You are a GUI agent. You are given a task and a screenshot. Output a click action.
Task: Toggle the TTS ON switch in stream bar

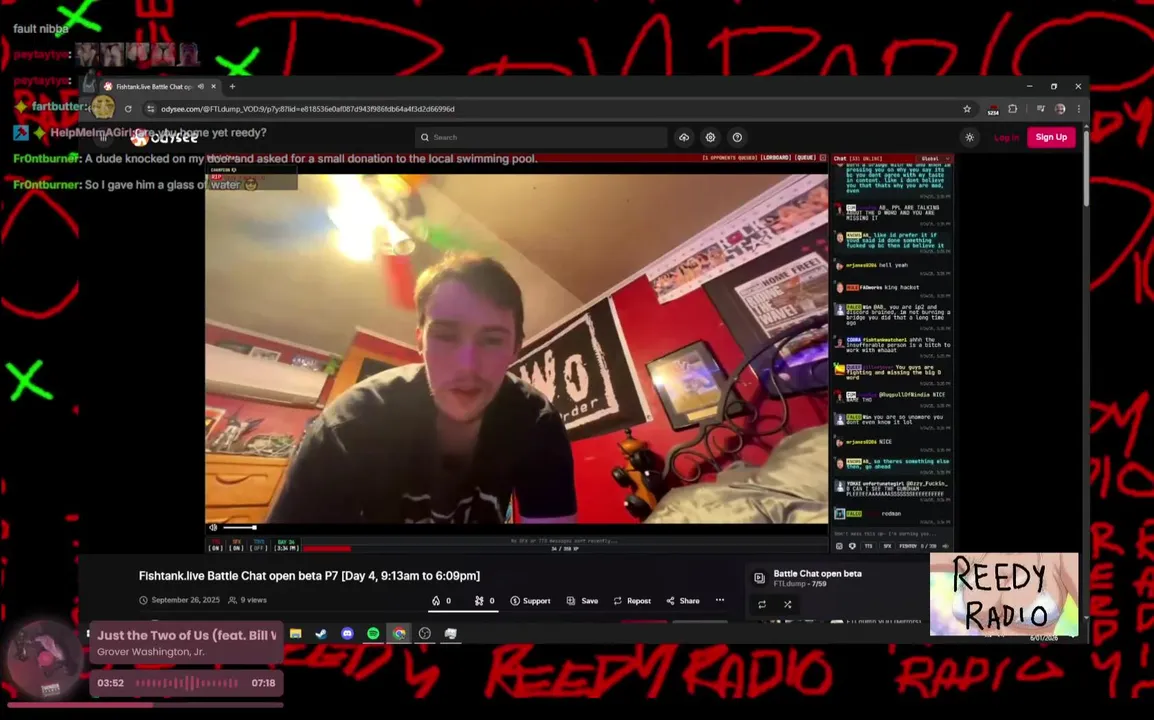click(216, 546)
